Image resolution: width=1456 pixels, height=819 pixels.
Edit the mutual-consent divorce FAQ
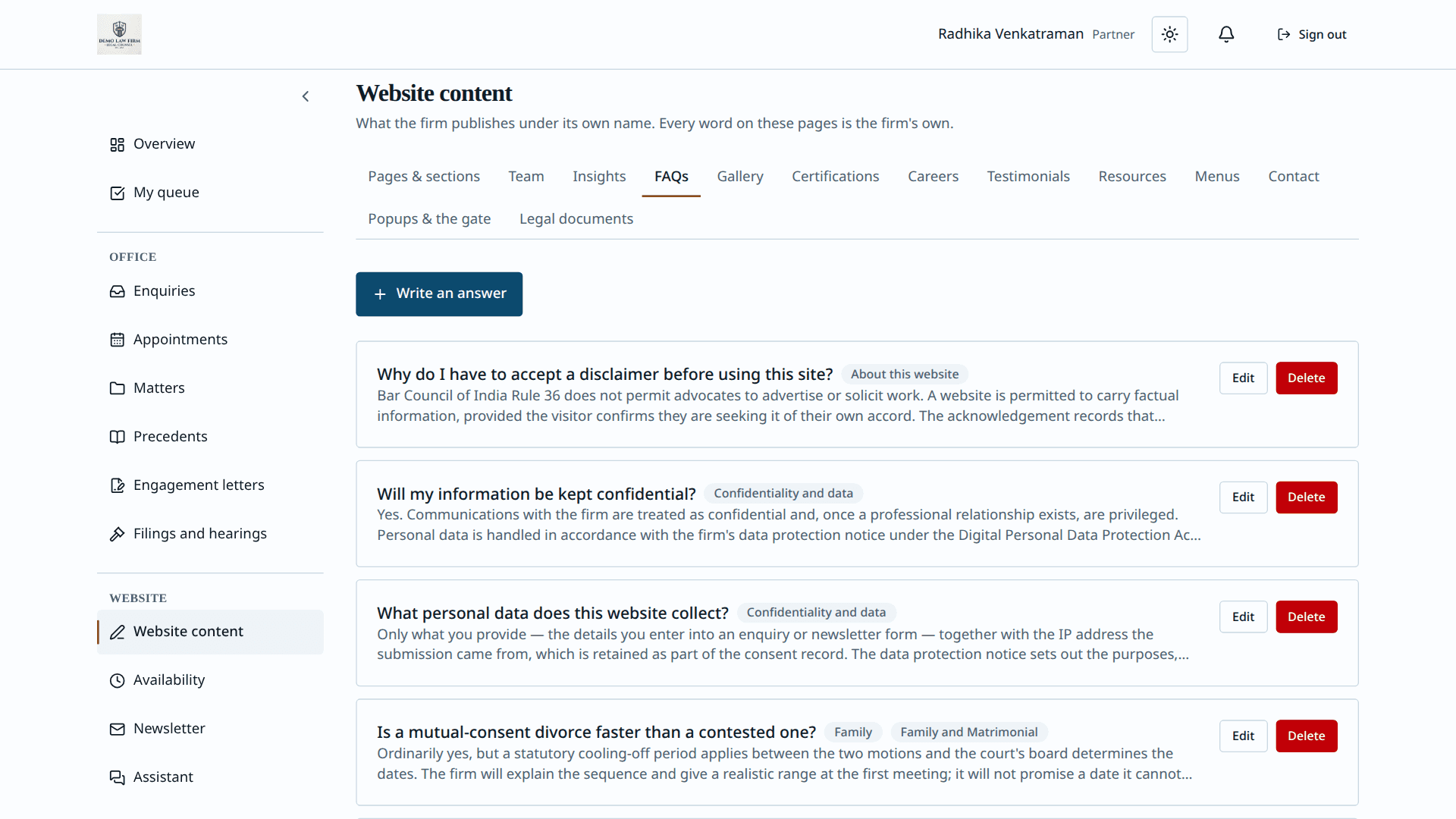tap(1243, 736)
